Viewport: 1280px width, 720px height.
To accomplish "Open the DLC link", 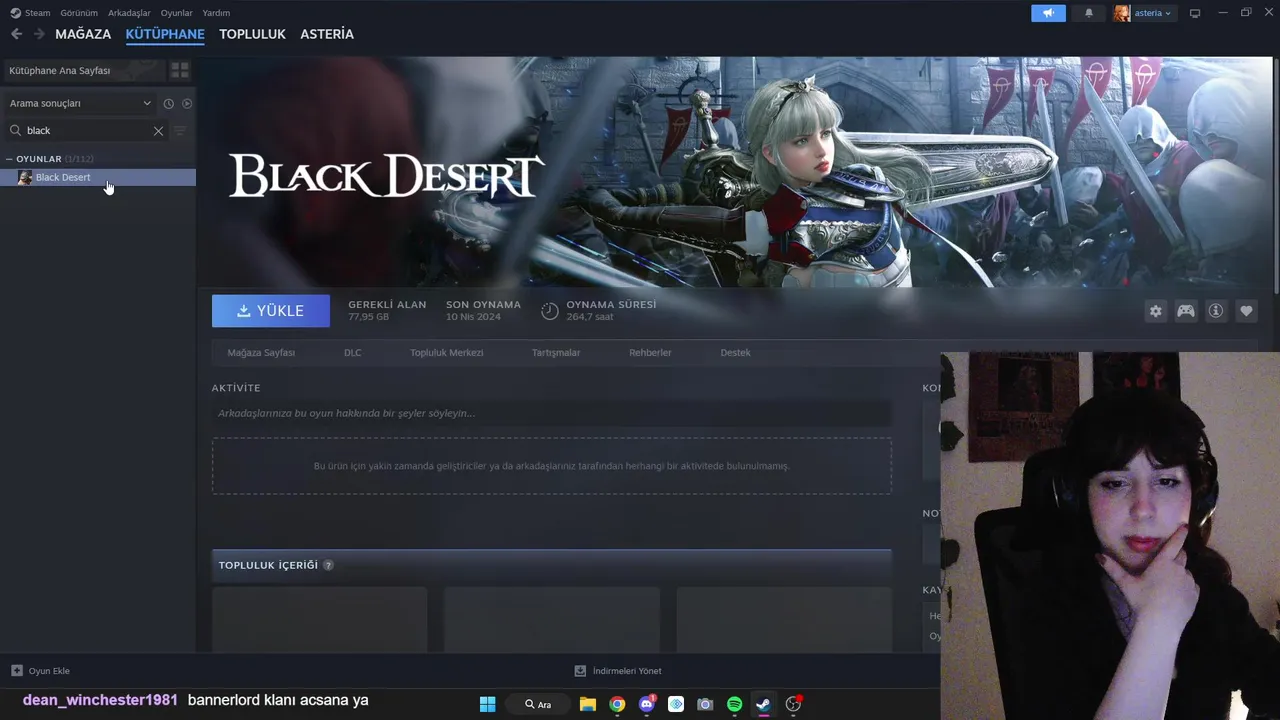I will (x=353, y=353).
